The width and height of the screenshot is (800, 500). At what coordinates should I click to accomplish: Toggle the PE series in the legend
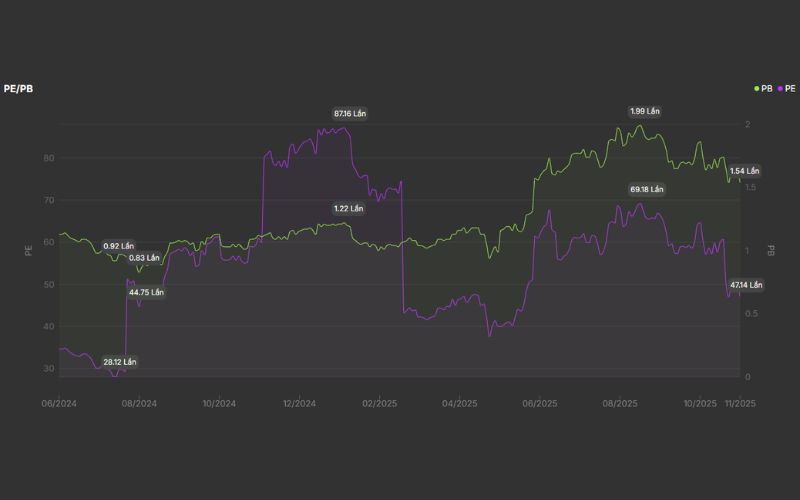(x=791, y=89)
